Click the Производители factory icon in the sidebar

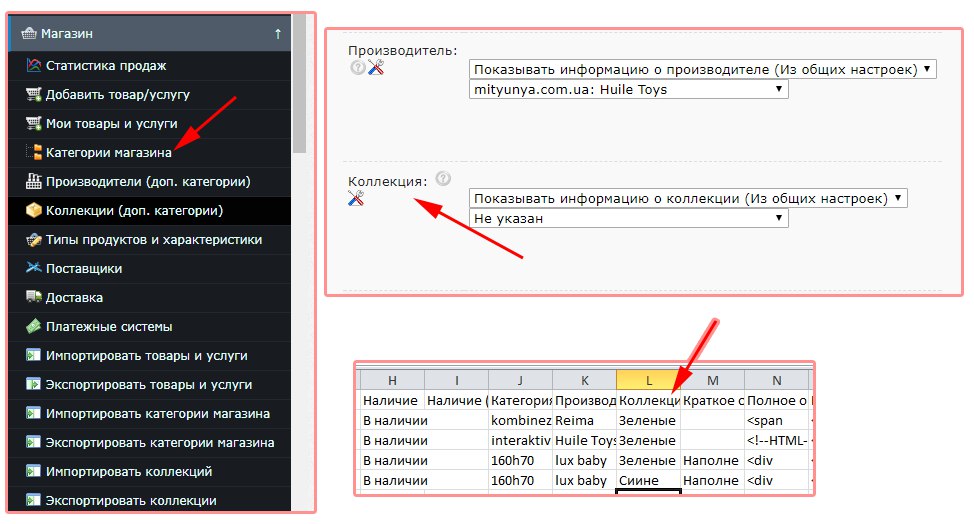[x=33, y=182]
